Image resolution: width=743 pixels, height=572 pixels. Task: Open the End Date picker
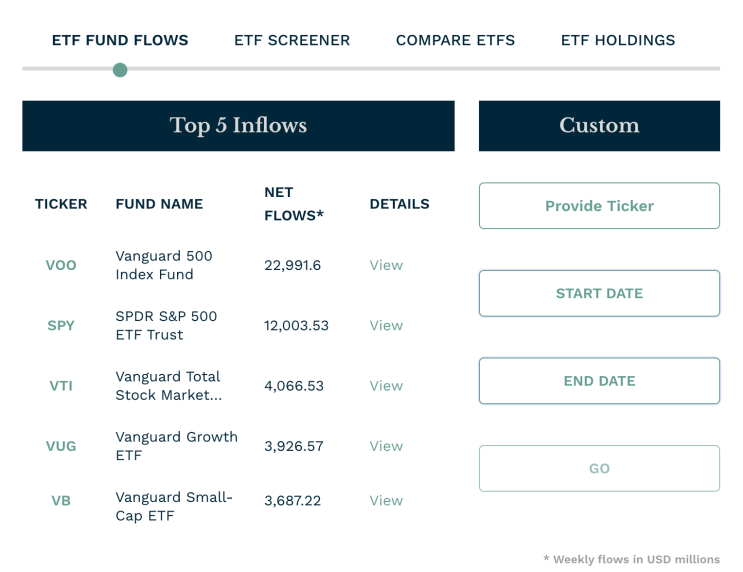pos(599,381)
